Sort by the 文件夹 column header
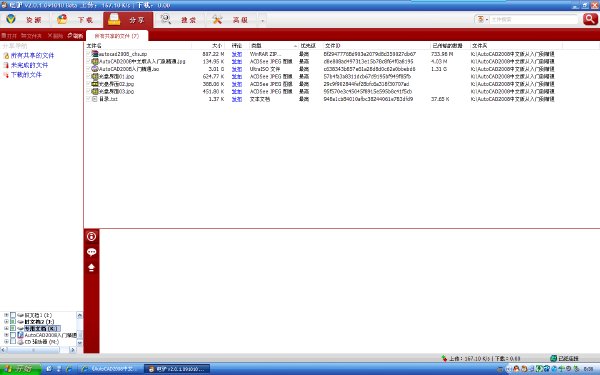The image size is (600, 375). 516,46
